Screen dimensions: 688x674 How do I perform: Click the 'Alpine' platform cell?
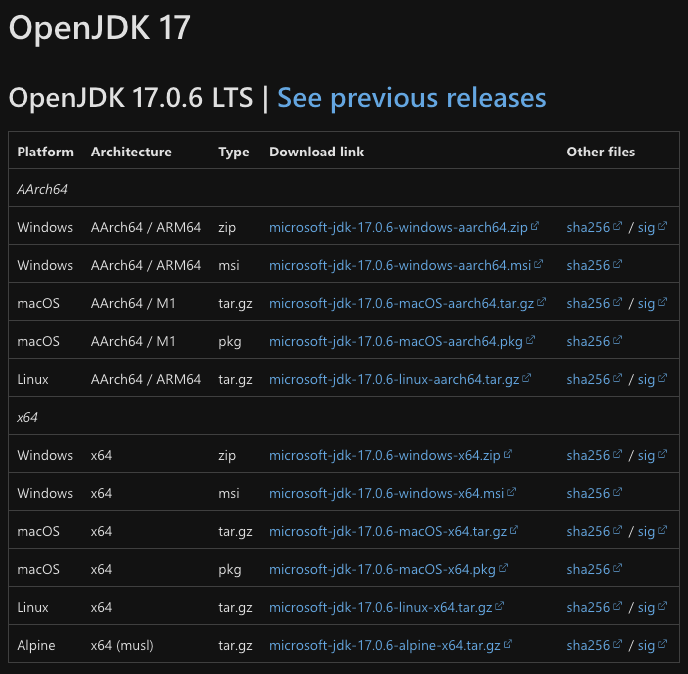pyautogui.click(x=36, y=645)
